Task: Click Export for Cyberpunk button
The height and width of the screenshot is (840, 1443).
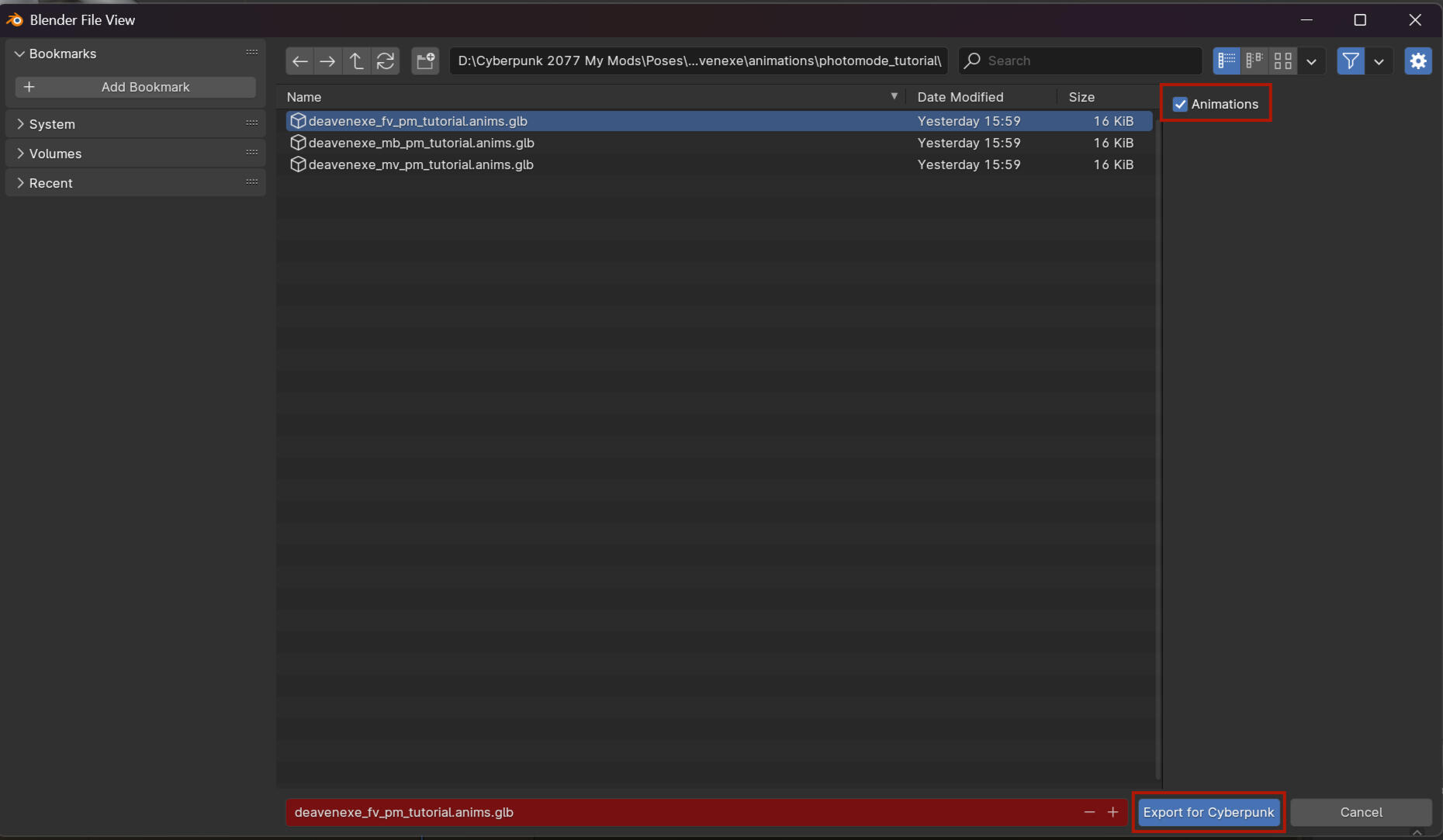Action: pyautogui.click(x=1208, y=812)
